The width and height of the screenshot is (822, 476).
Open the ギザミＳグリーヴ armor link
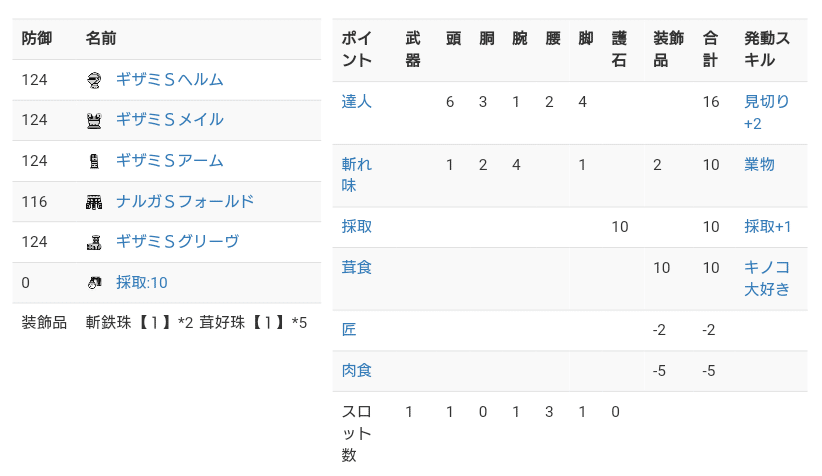177,242
